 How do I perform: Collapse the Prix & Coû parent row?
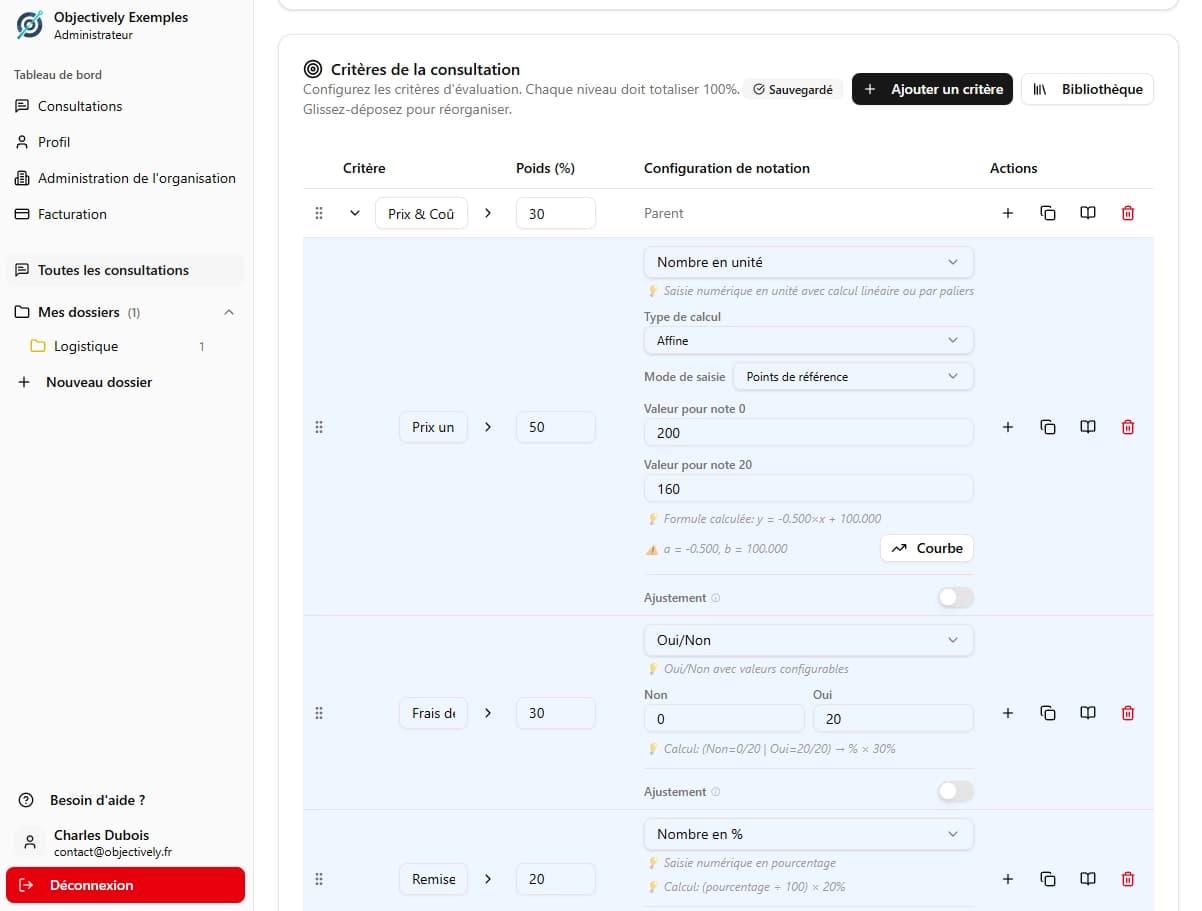coord(354,213)
